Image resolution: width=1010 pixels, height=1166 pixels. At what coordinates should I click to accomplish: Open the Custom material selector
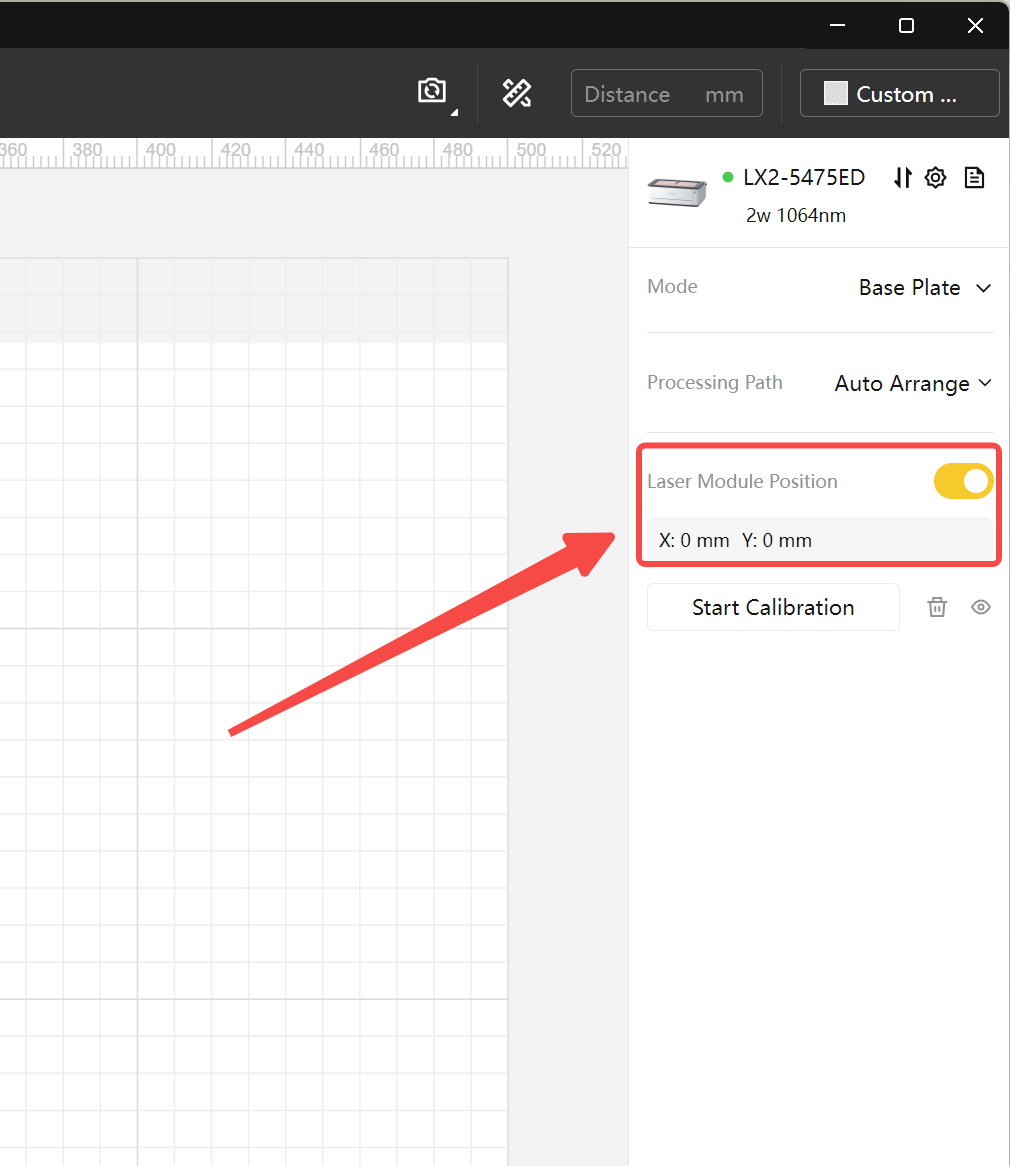pyautogui.click(x=899, y=94)
